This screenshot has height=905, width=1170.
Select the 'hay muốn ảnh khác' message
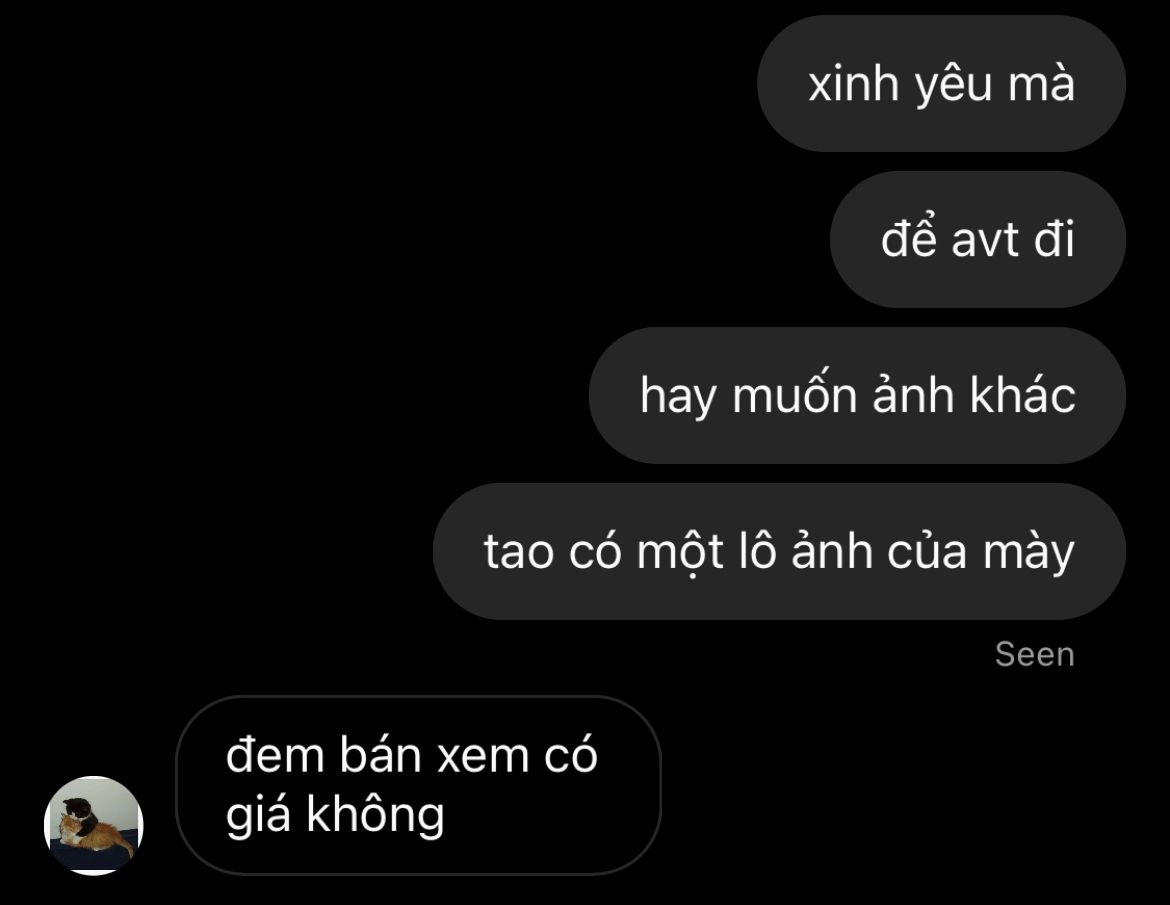(x=857, y=395)
